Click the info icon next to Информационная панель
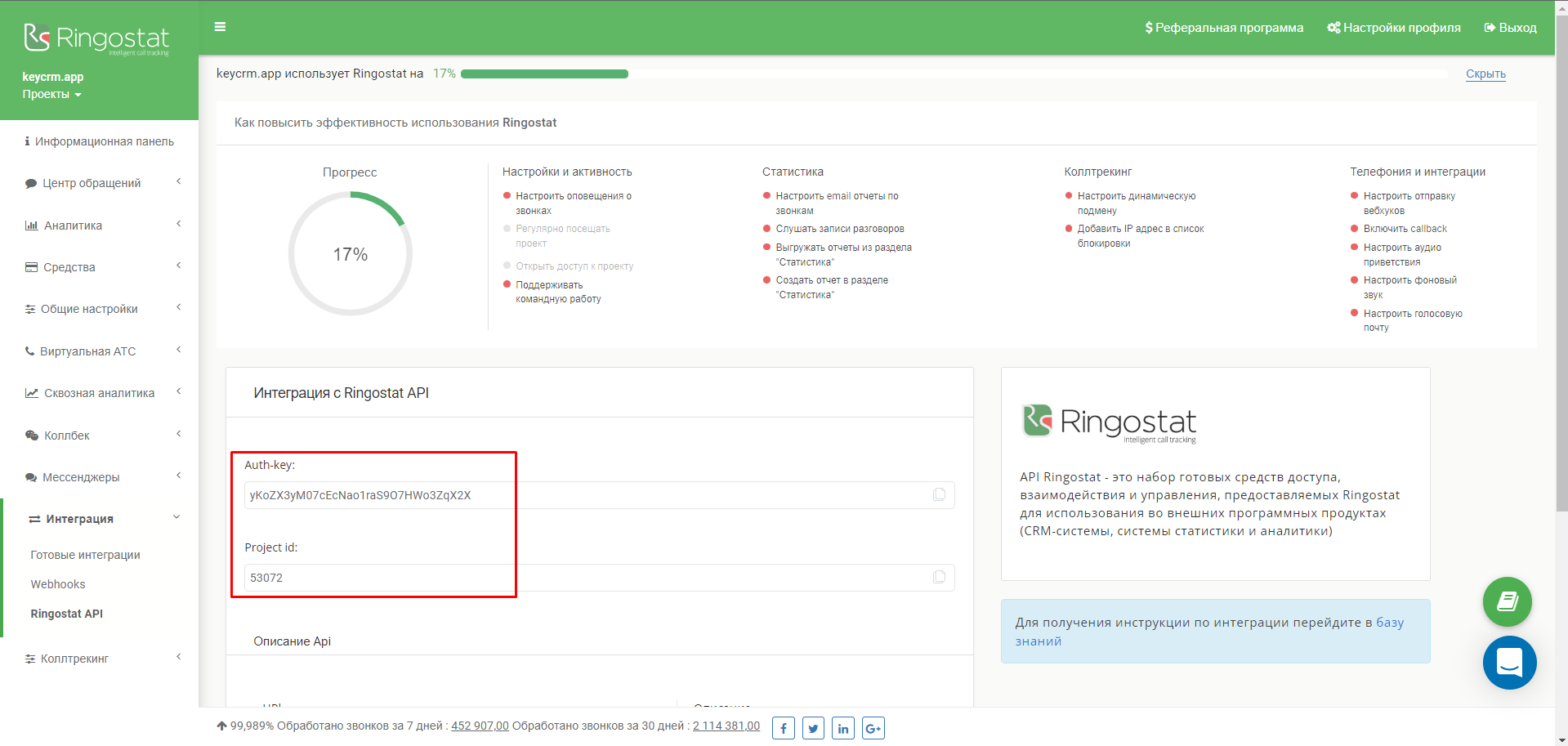 click(x=27, y=141)
